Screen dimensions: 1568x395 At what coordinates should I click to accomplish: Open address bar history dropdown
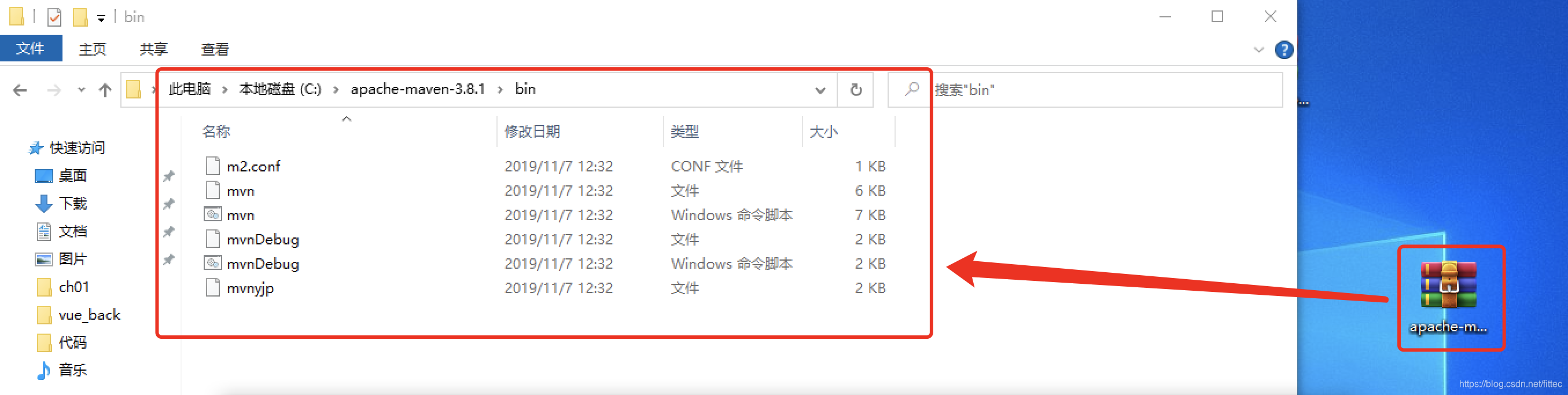[x=820, y=90]
